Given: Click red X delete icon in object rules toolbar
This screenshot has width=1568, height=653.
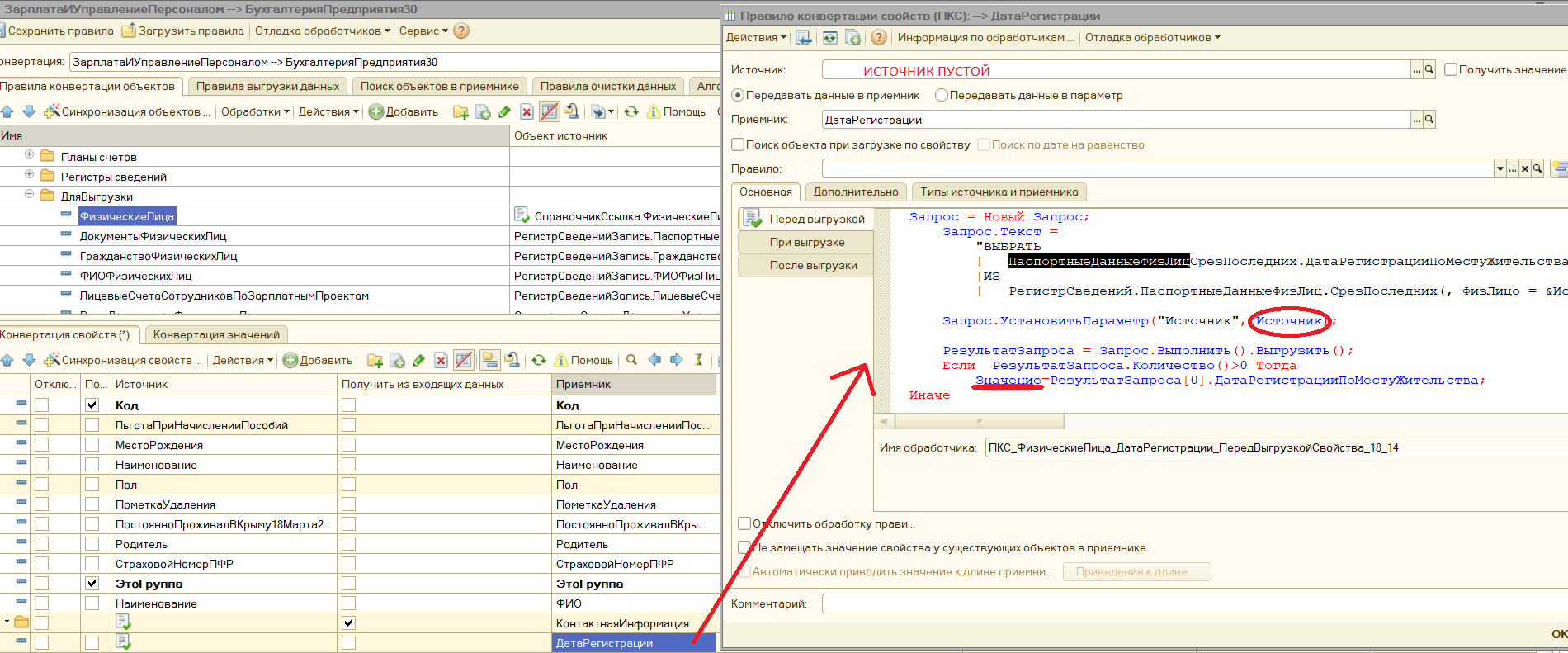Looking at the screenshot, I should 527,111.
